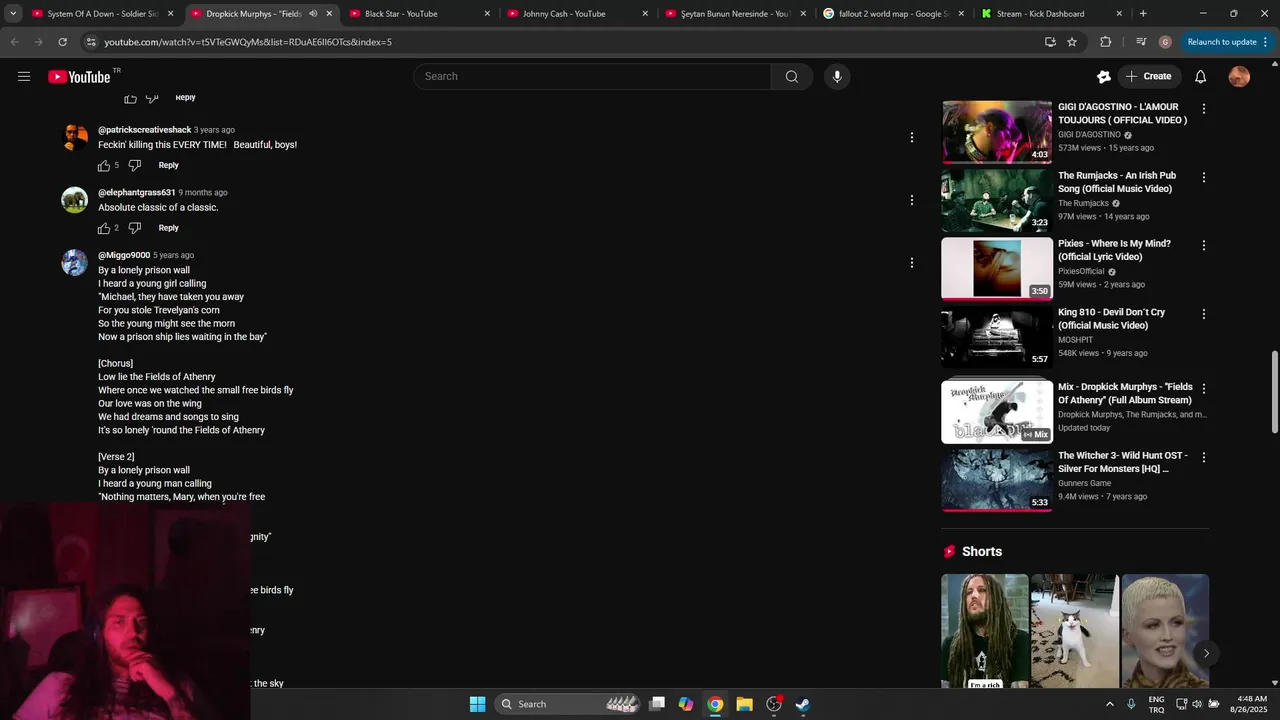Open site information icon in address bar
The image size is (1280, 720).
click(x=91, y=42)
